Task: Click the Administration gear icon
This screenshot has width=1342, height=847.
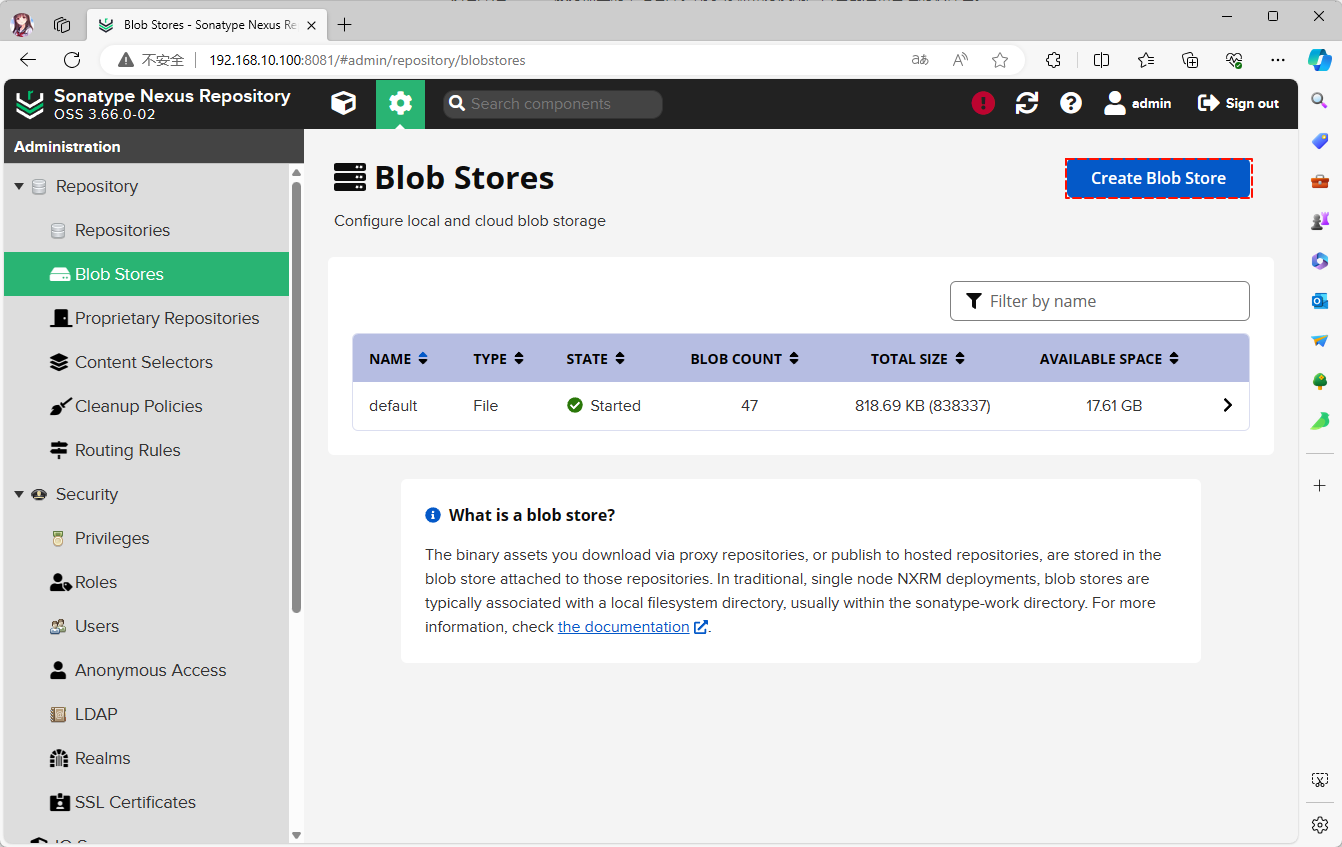Action: click(x=400, y=103)
